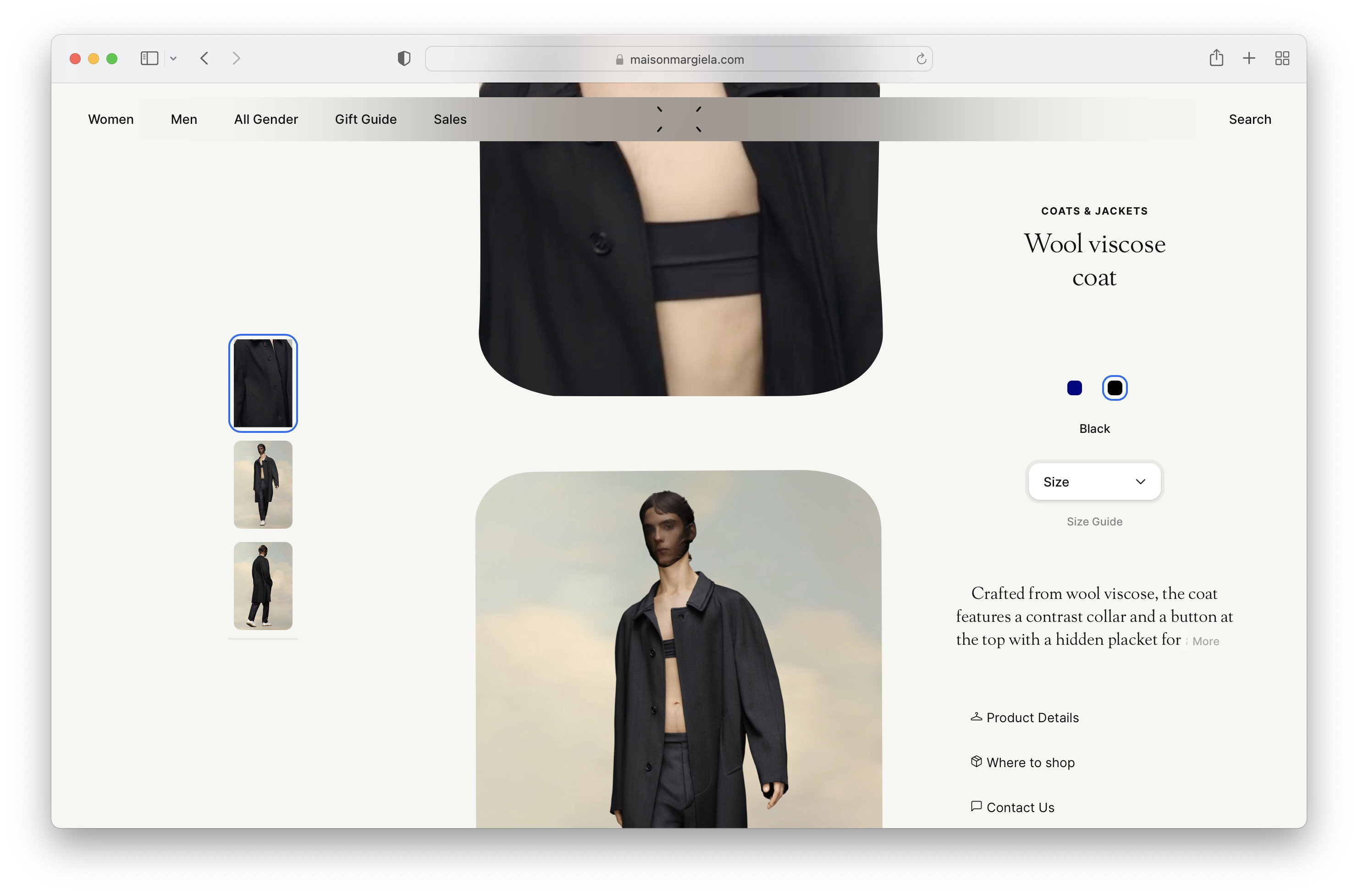This screenshot has width=1358, height=896.
Task: Go forward to the next page
Action: (236, 58)
